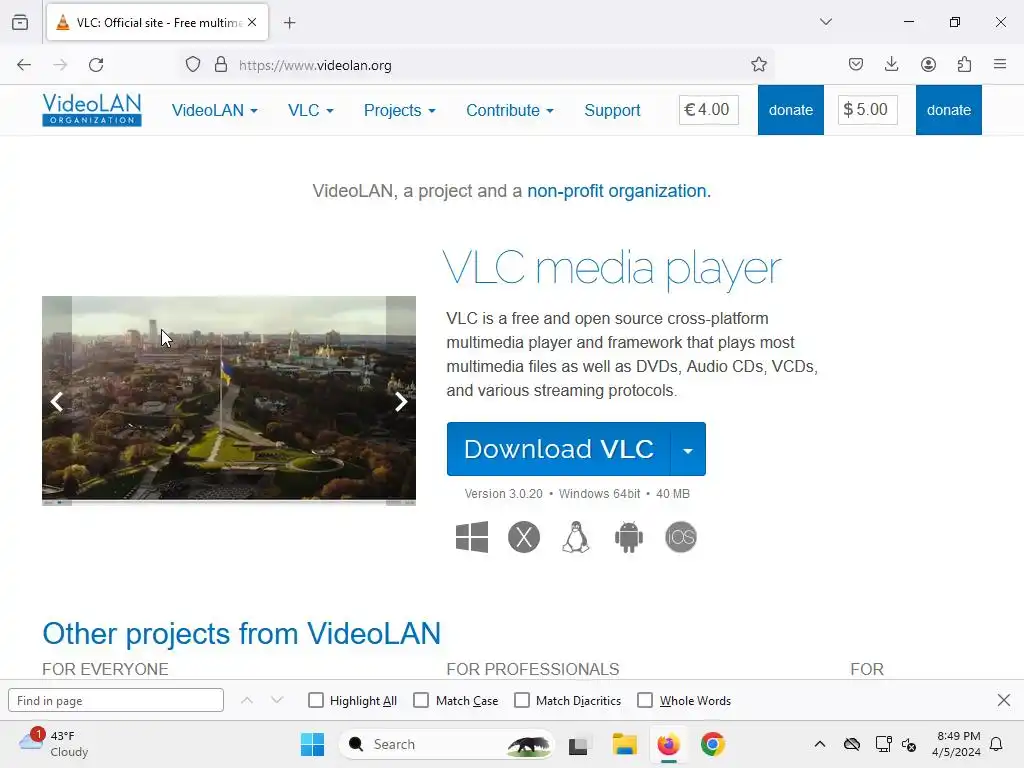Open File Explorer from the taskbar

point(624,744)
